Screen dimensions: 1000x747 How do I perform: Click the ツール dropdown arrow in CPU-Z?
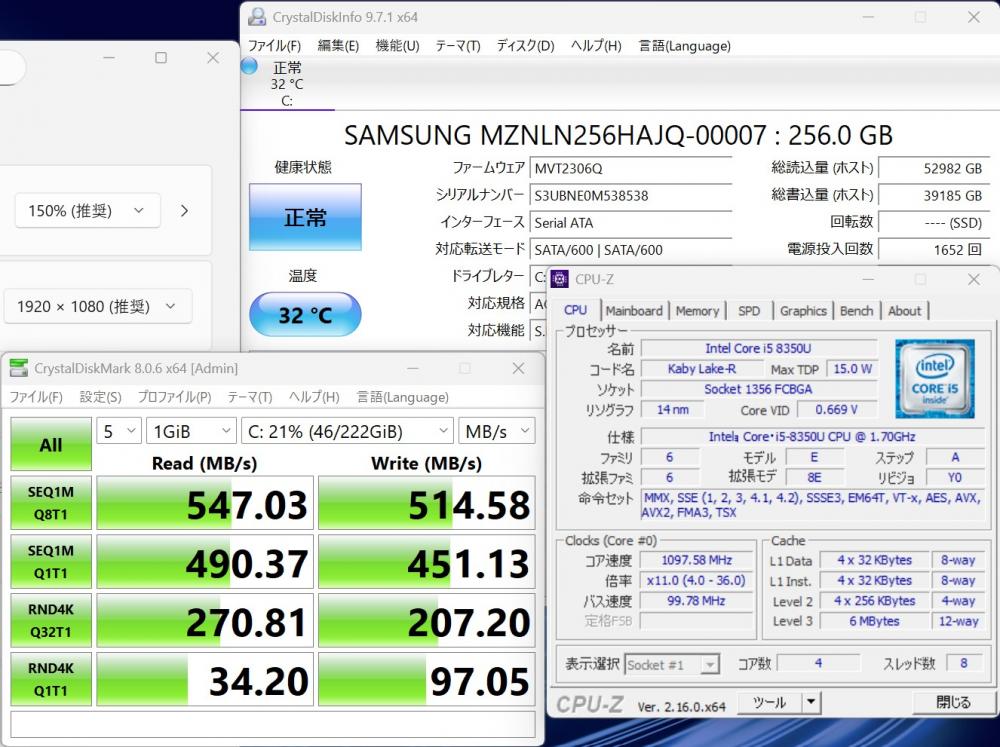point(811,702)
